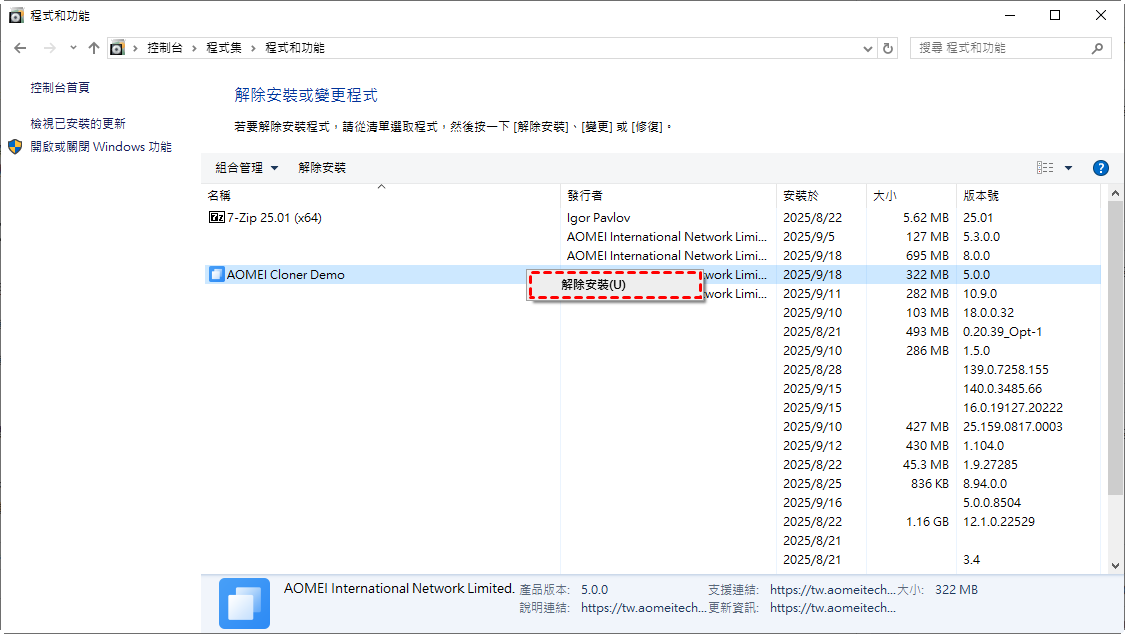The image size is (1125, 634).
Task: Open 檢視已安裝的更新 link
Action: tap(78, 124)
